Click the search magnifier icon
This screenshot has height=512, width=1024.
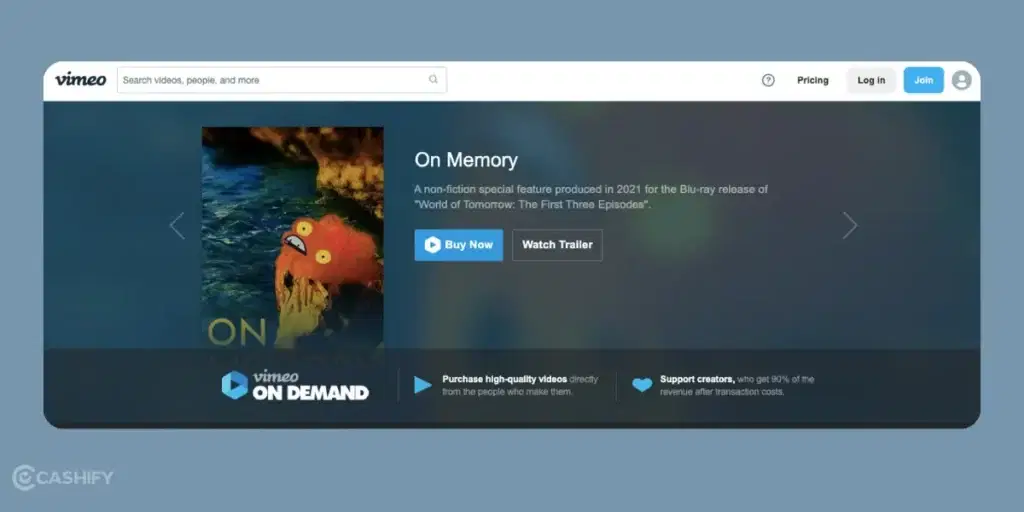click(433, 80)
